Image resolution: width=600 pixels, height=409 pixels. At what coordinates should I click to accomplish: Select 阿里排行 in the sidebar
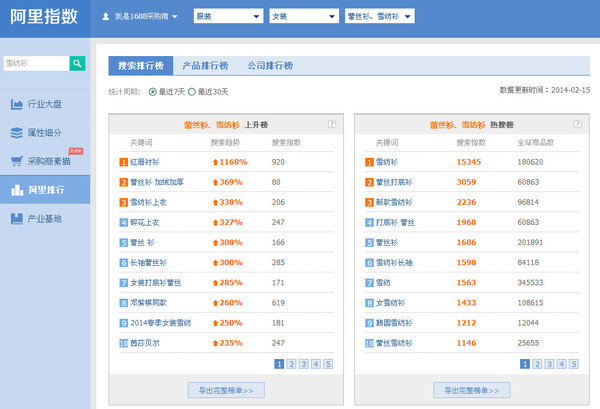(45, 189)
